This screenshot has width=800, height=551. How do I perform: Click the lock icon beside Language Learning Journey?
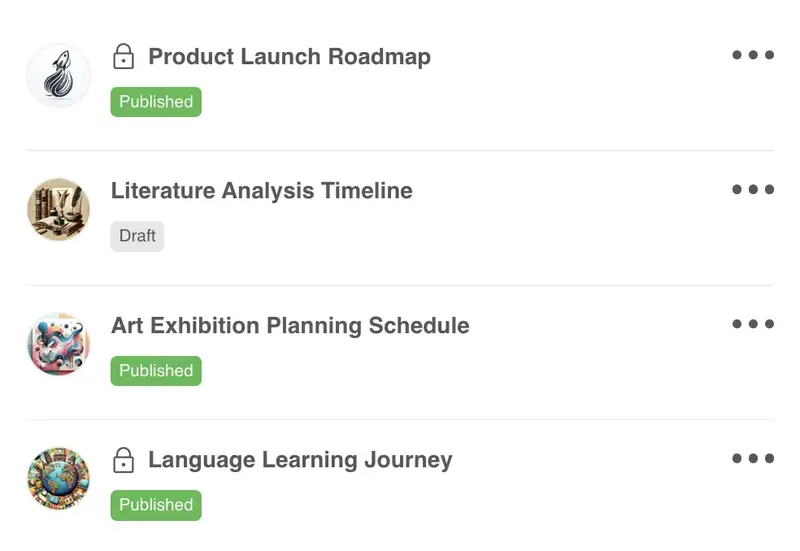coord(123,460)
